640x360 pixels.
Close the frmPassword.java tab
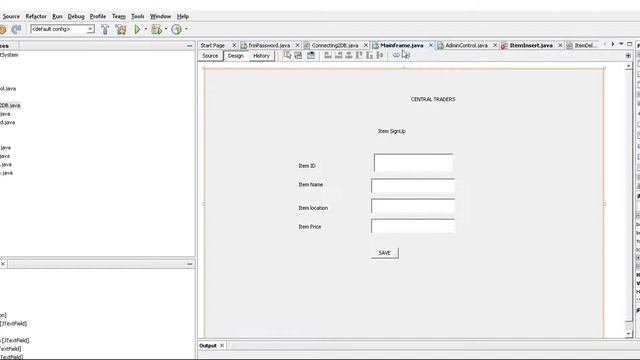tap(297, 45)
